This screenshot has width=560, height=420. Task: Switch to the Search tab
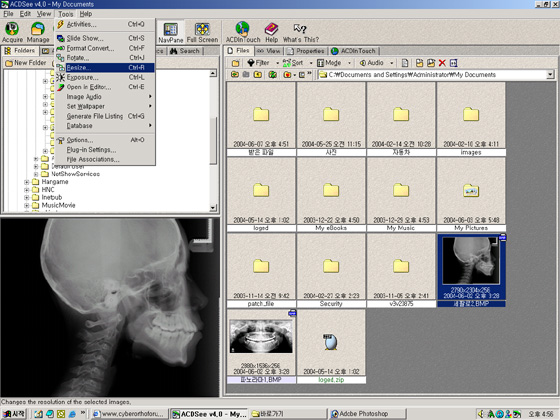(185, 51)
